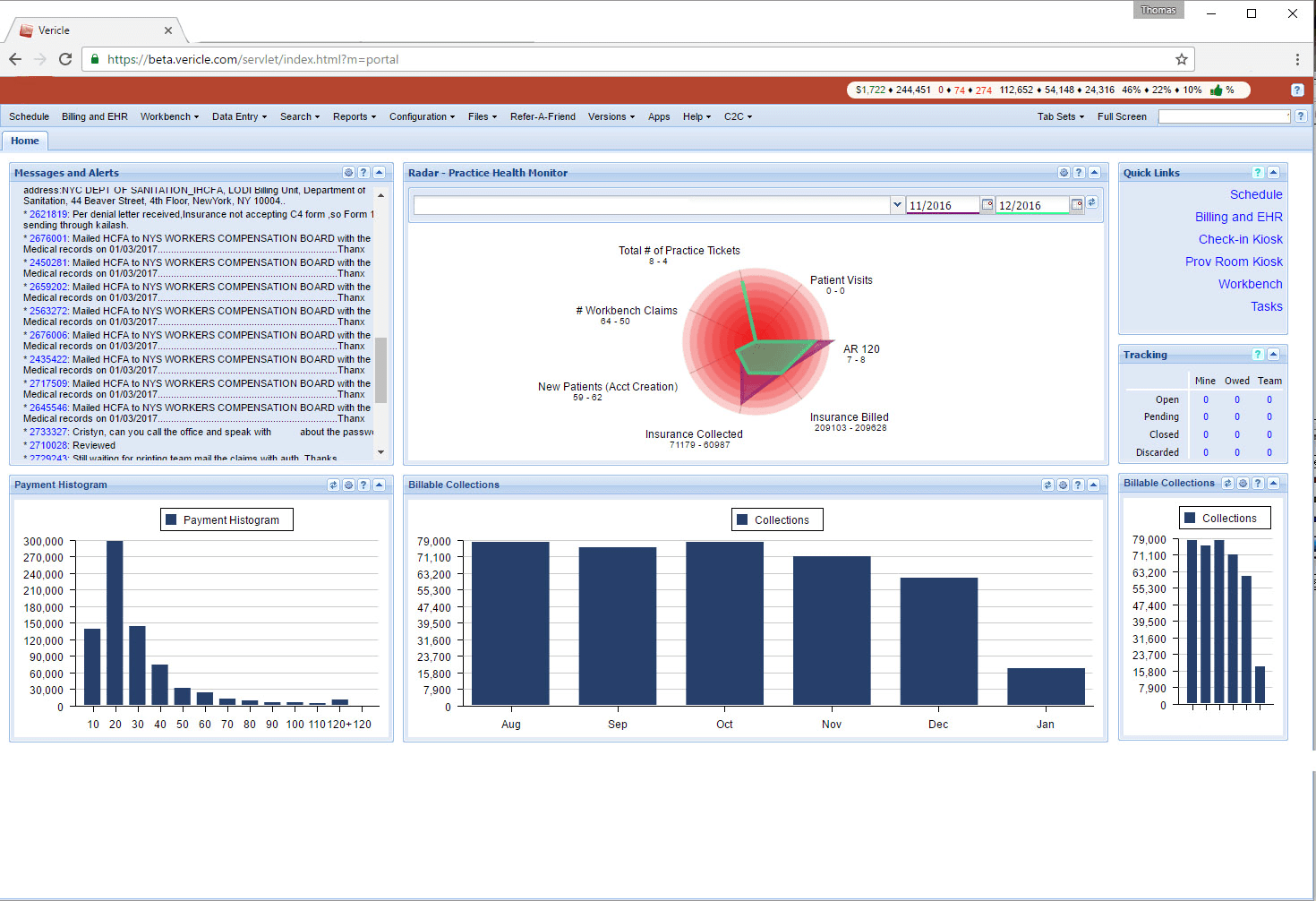
Task: Open message 2733327 link
Action: (x=48, y=432)
